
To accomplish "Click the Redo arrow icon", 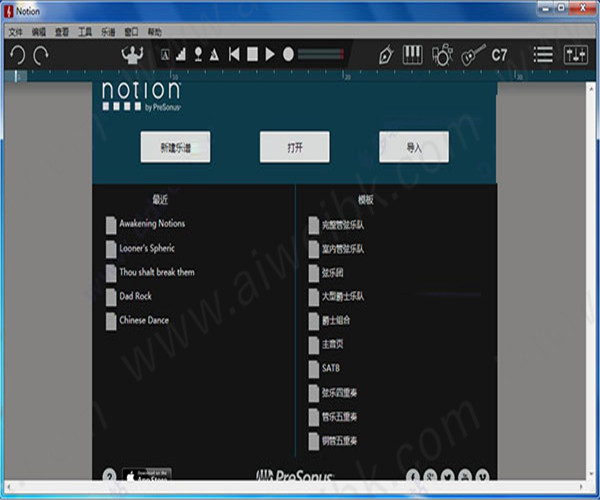I will 41,55.
